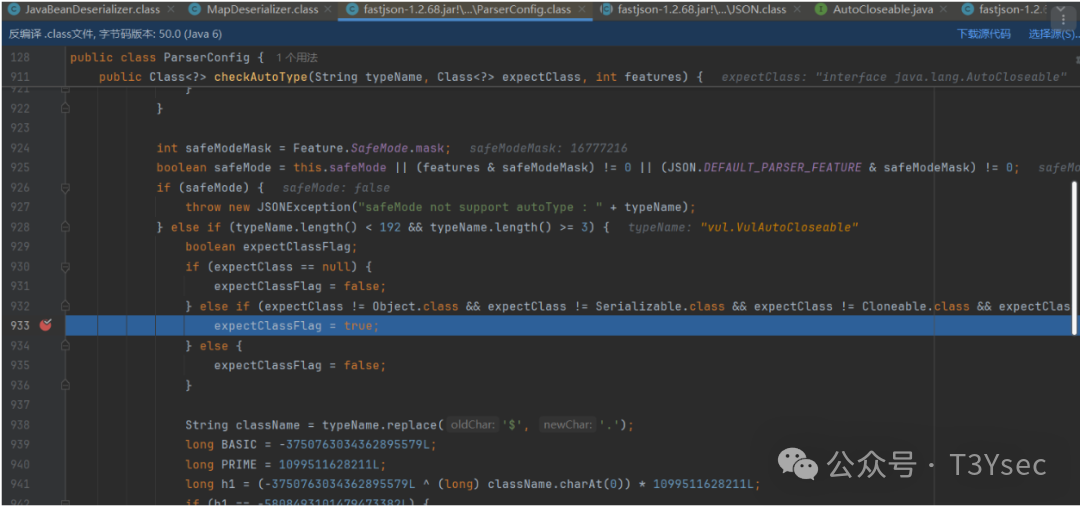Click 'JSONException' on line 927

304,207
